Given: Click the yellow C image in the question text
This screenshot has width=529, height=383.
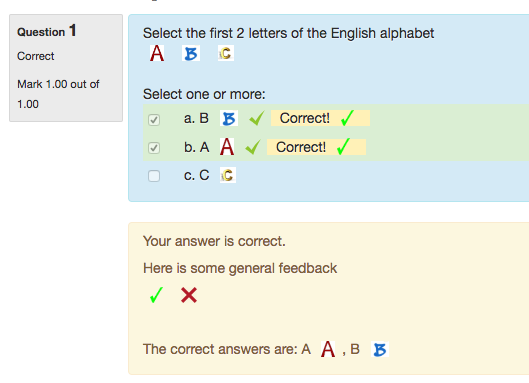Looking at the screenshot, I should coord(226,53).
